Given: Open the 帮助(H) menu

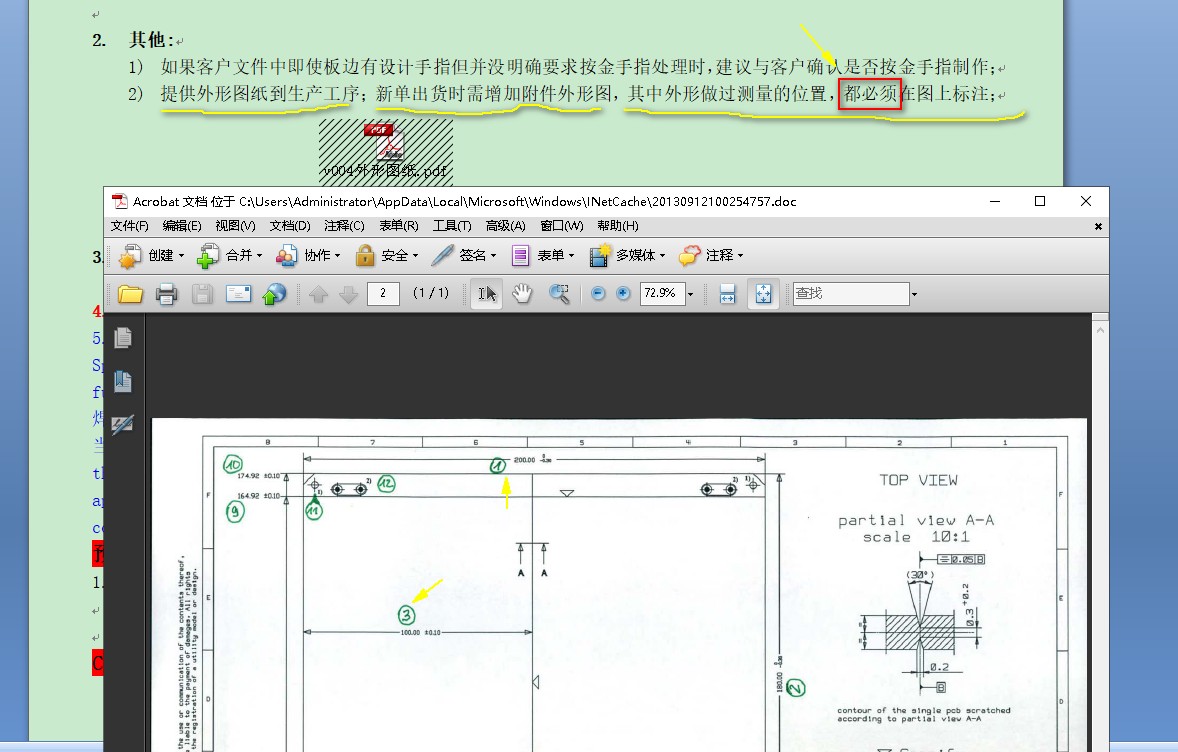Looking at the screenshot, I should click(618, 225).
